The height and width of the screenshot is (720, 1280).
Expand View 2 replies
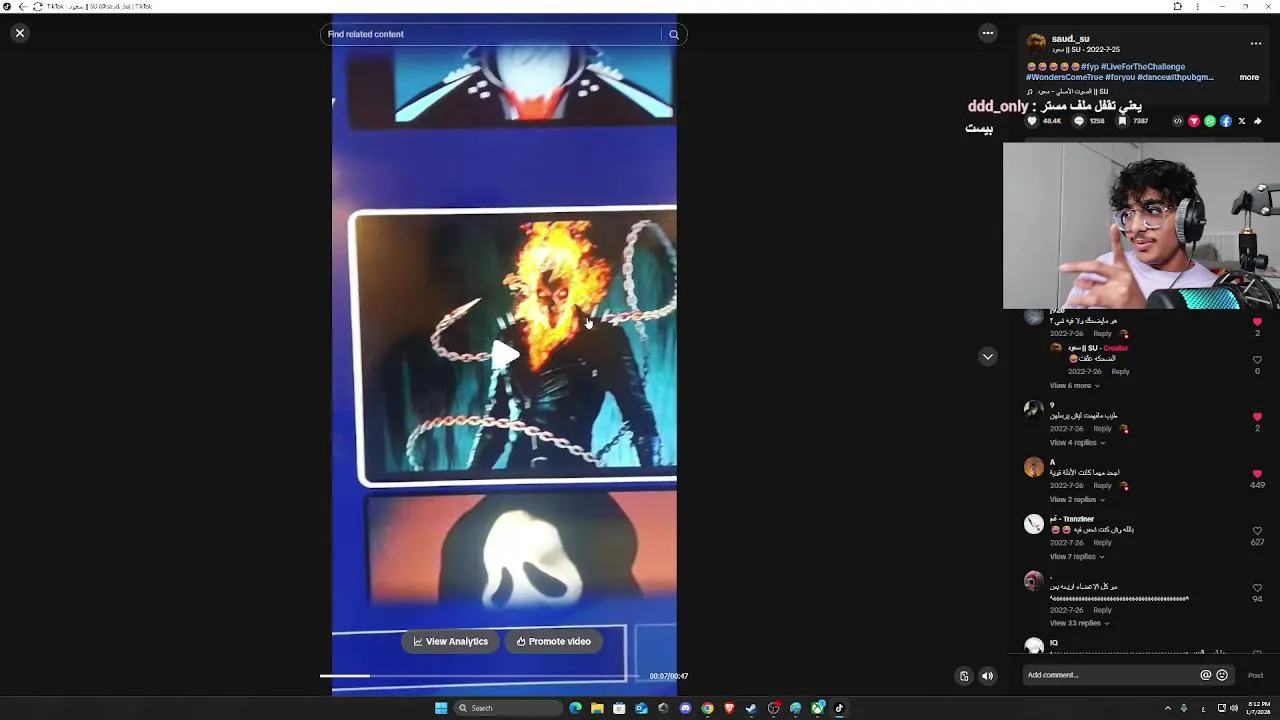(x=1077, y=500)
